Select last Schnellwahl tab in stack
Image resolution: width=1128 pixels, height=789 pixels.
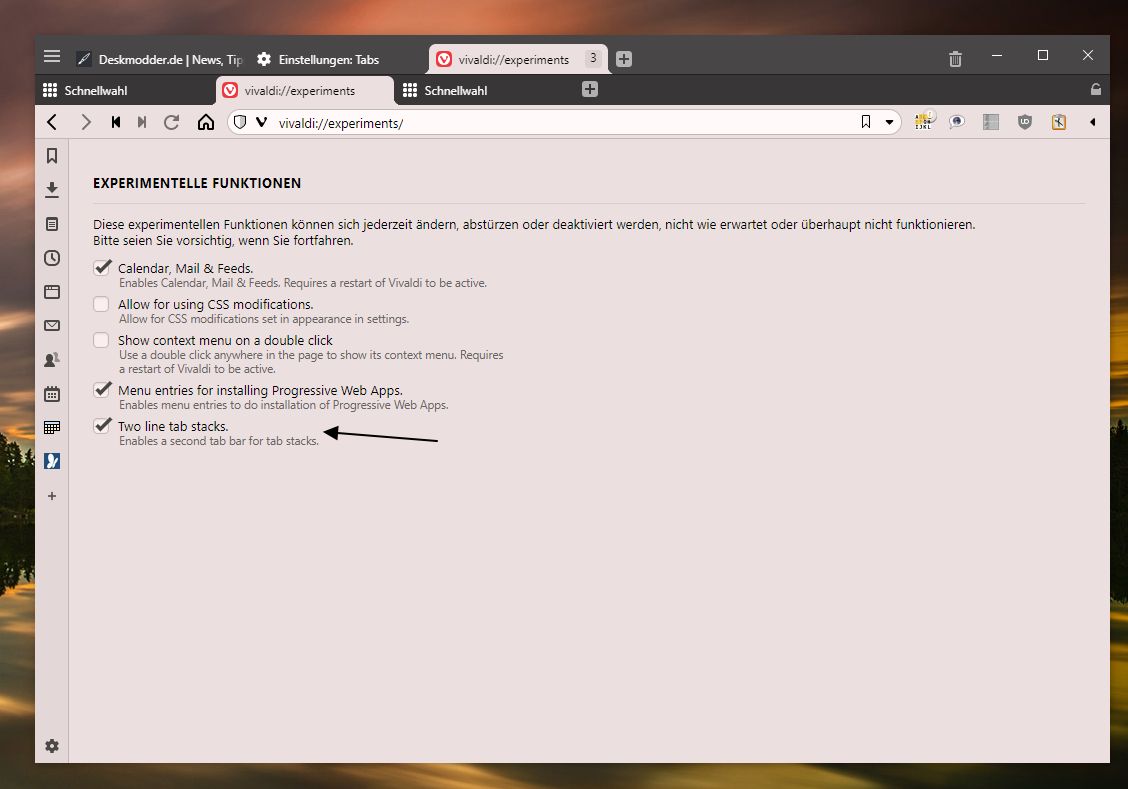485,90
